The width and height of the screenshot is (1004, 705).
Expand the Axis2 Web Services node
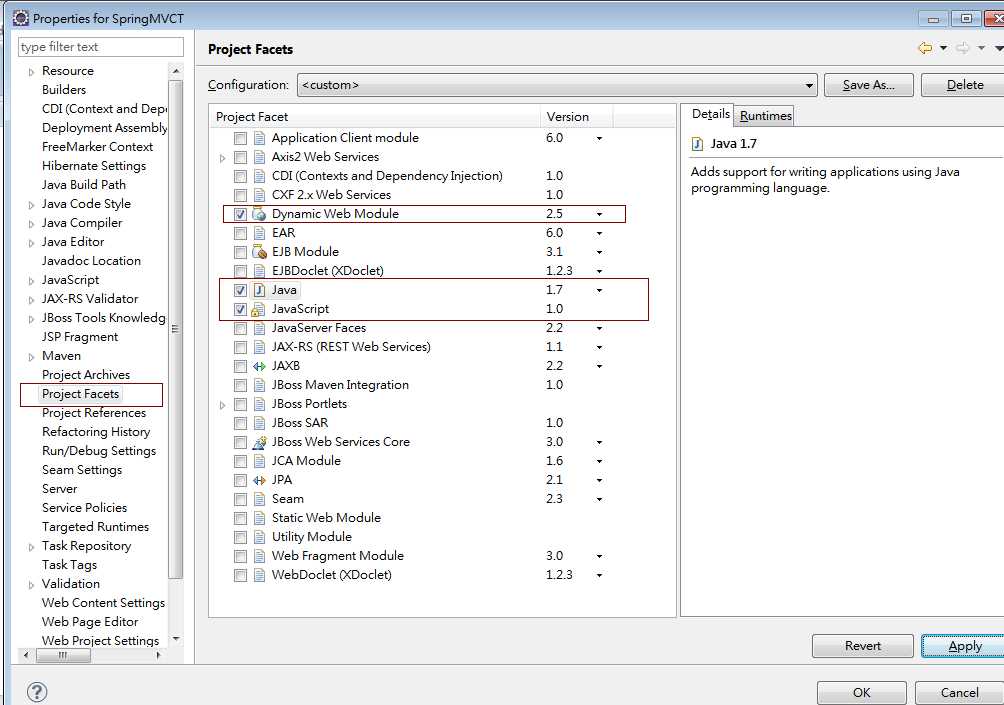(x=222, y=158)
